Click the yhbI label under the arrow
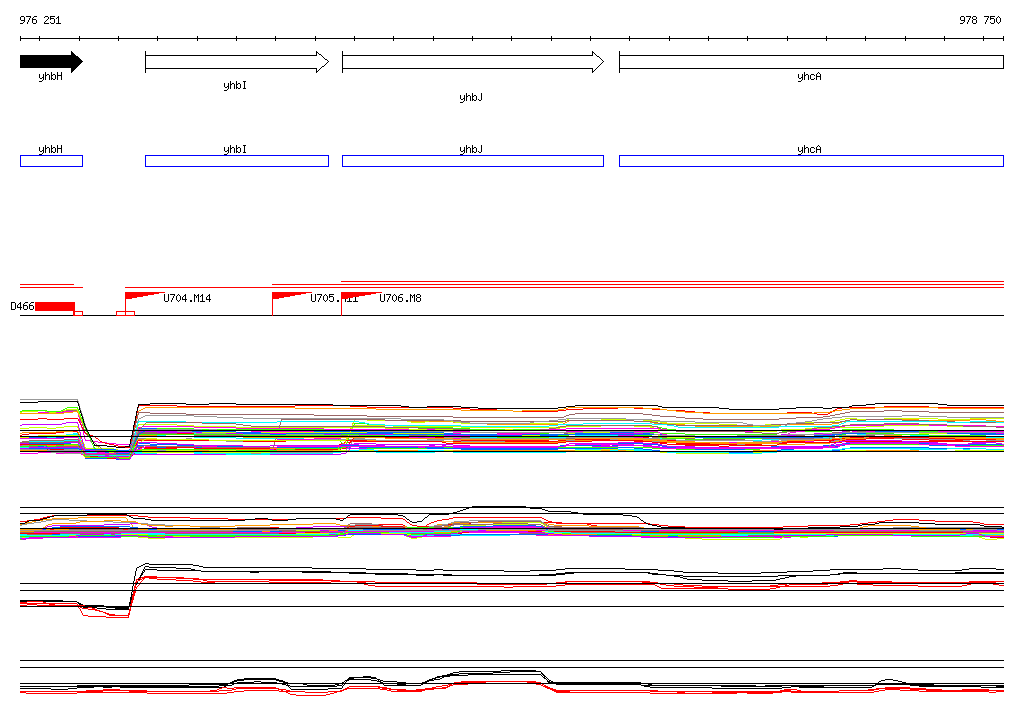The image size is (1024, 714). tap(235, 86)
